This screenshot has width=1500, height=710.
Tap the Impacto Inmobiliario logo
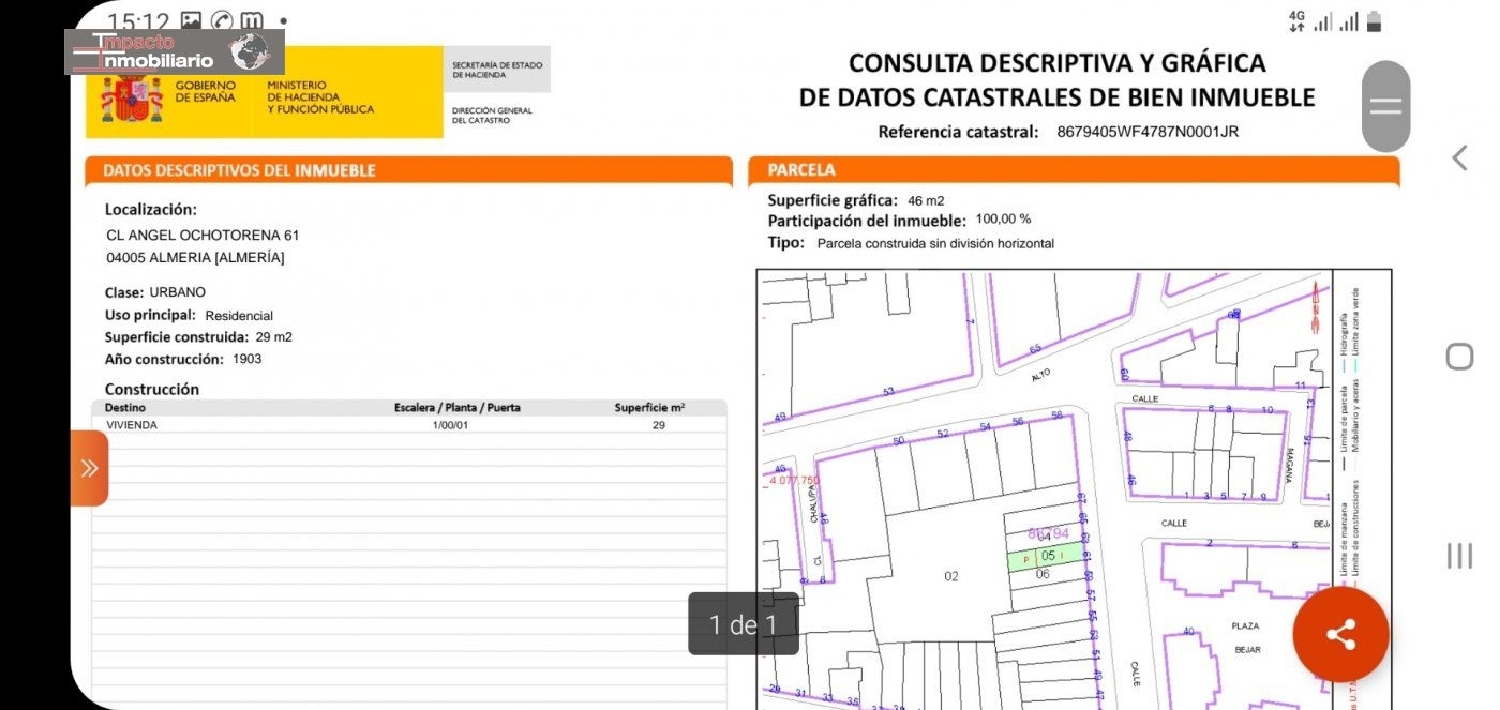tap(175, 52)
